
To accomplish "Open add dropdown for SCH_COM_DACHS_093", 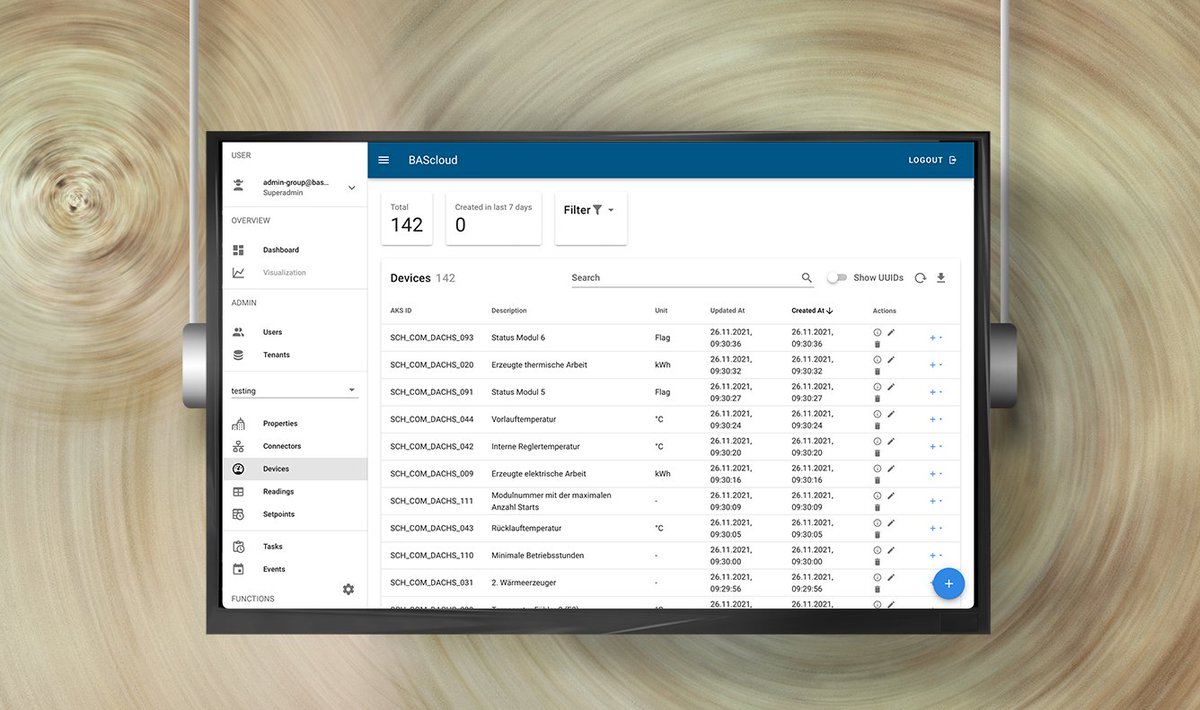I will tap(936, 338).
